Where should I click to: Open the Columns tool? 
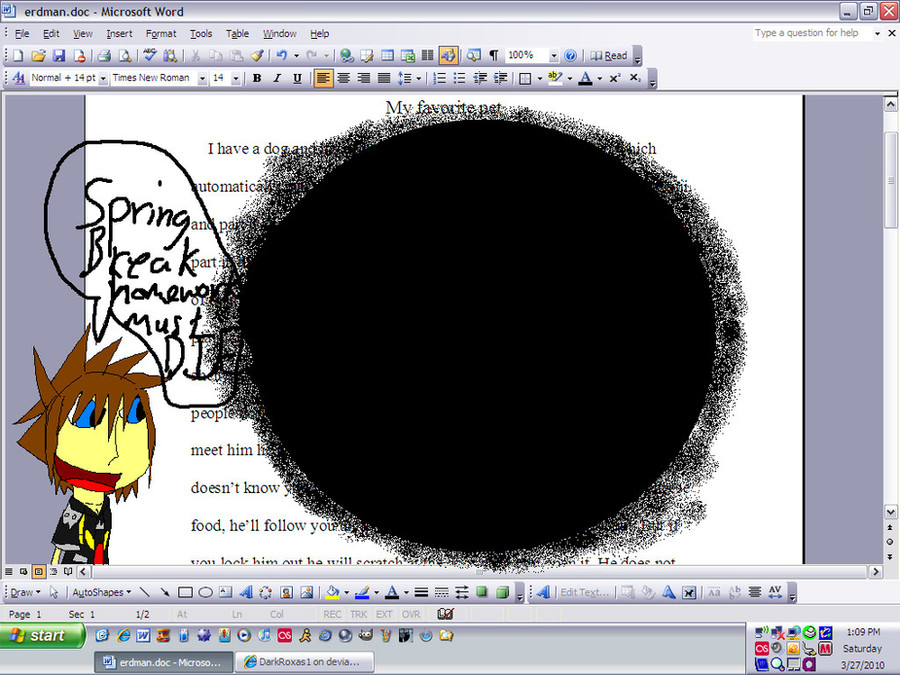point(428,56)
